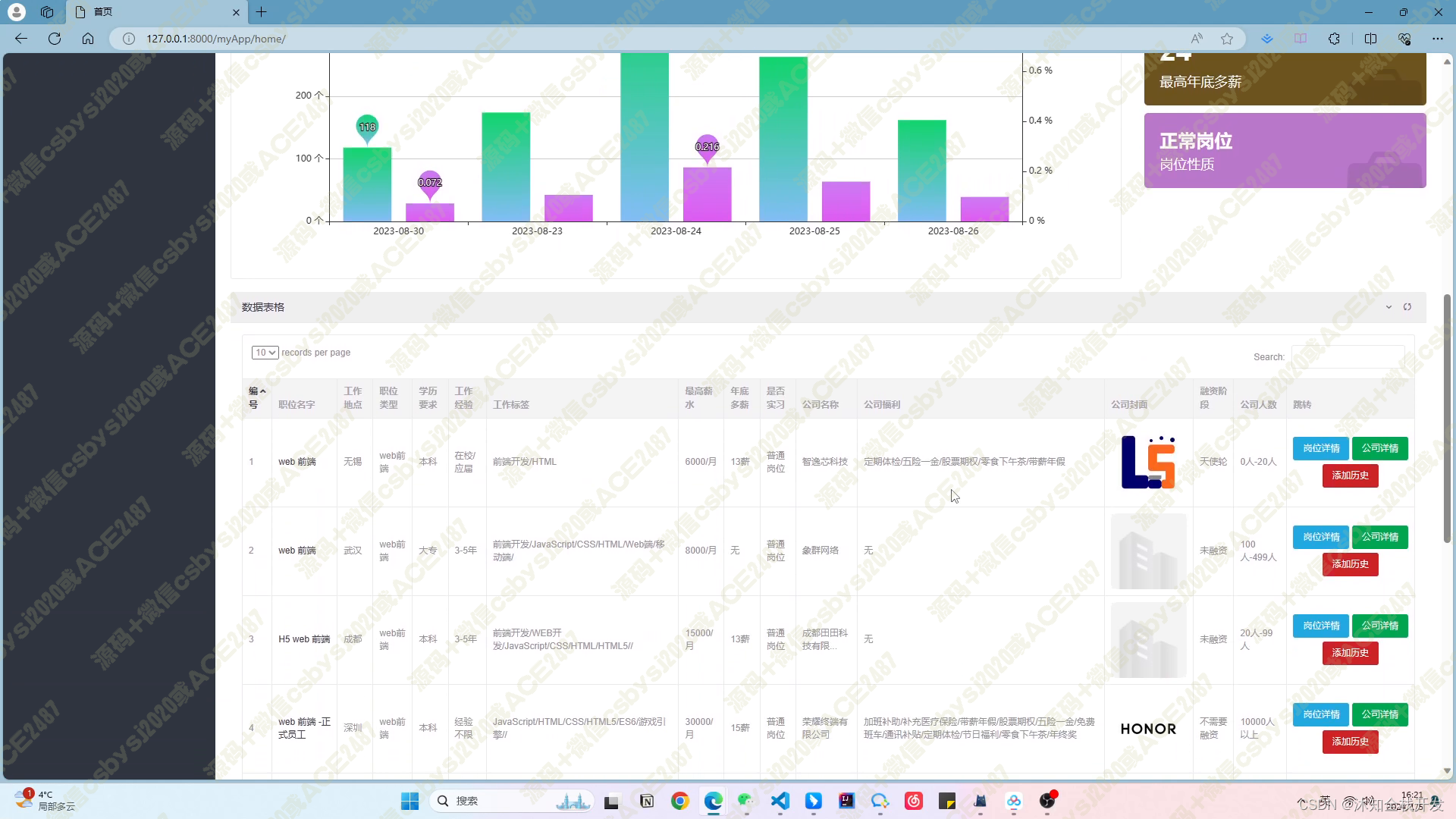Open 岗位详情 for H5 web 前端 row
The image size is (1456, 819).
point(1321,626)
